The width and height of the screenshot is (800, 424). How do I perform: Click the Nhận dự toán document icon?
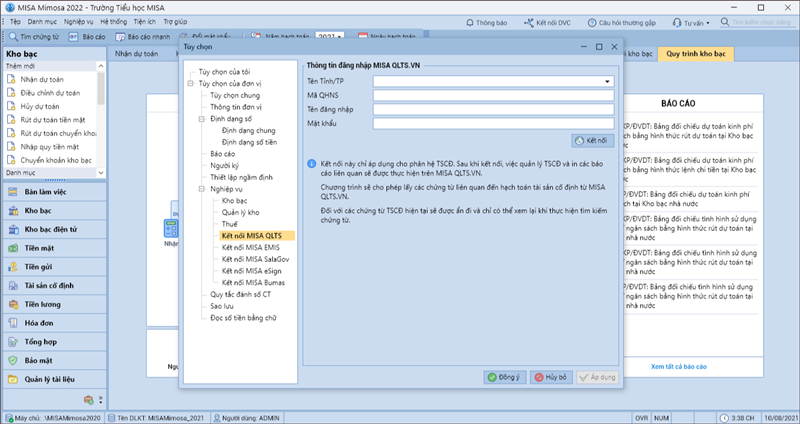pyautogui.click(x=11, y=79)
